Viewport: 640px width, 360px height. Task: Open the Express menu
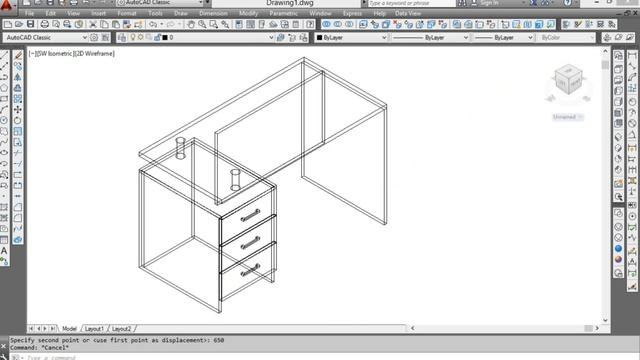coord(352,13)
